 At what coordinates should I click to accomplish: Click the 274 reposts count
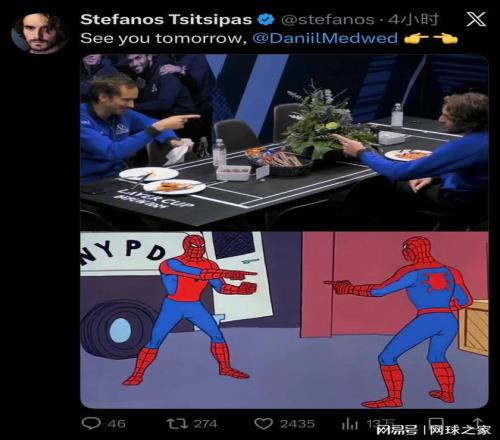(x=205, y=424)
